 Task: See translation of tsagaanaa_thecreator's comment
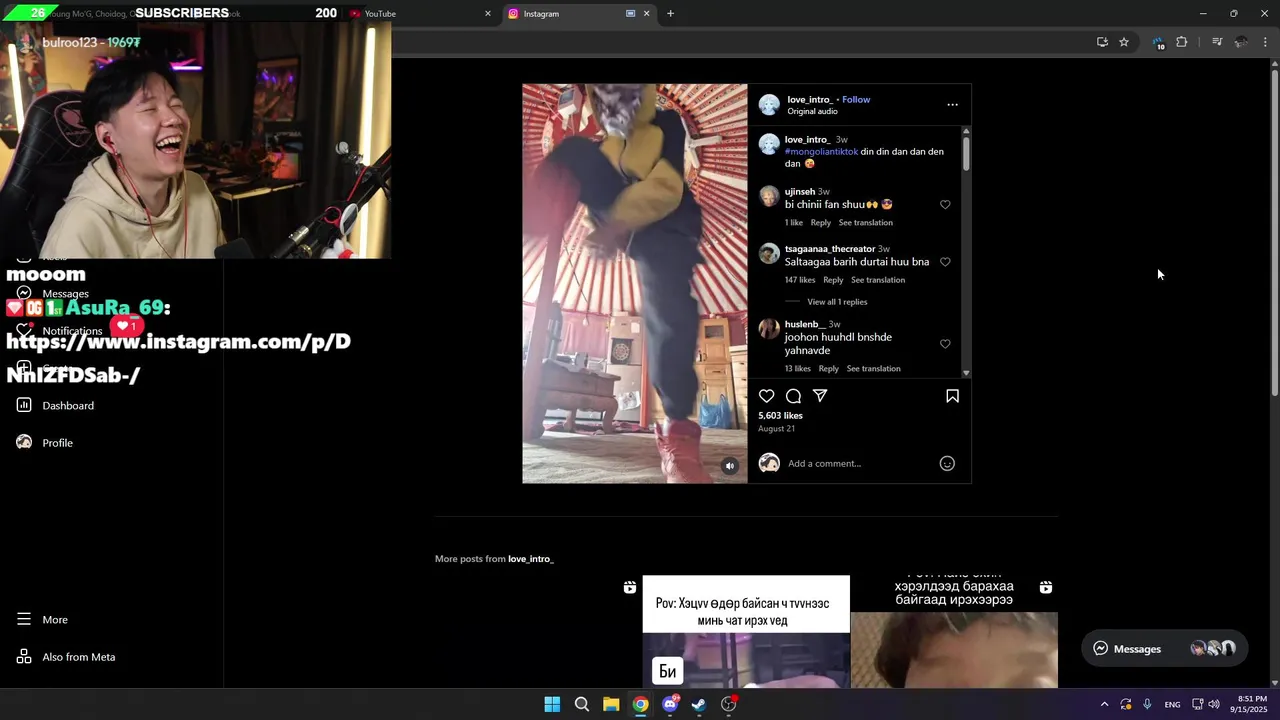(878, 280)
